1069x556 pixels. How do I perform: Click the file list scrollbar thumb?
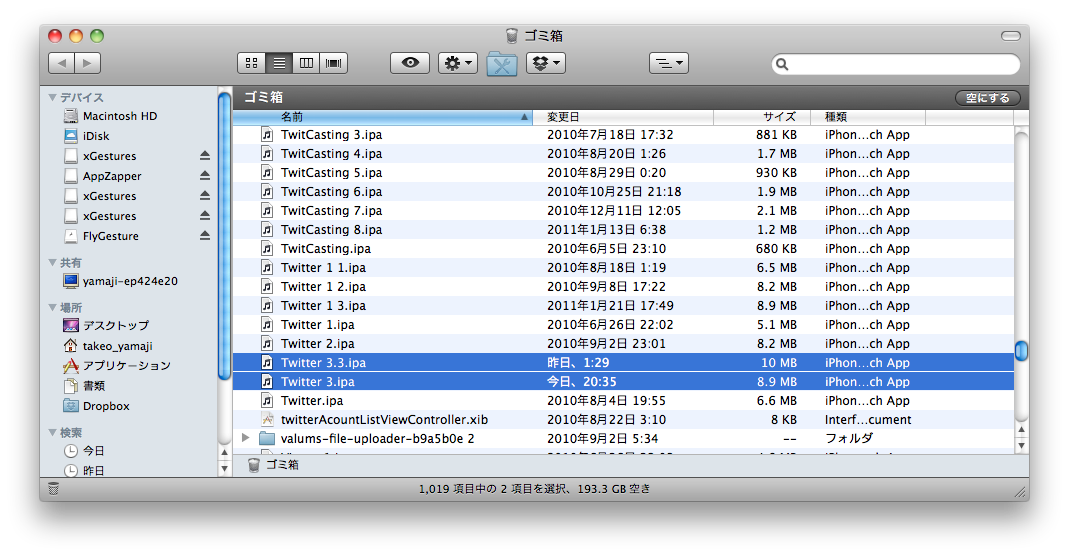click(1021, 351)
